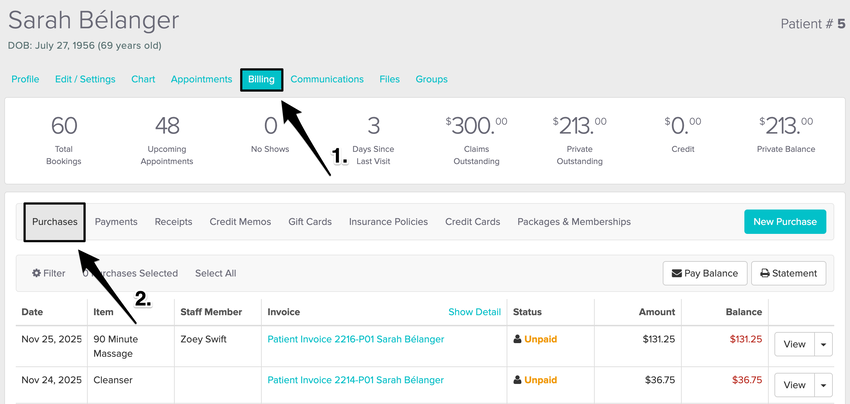850x404 pixels.
Task: Open the Edit / Settings tab
Action: (x=85, y=79)
